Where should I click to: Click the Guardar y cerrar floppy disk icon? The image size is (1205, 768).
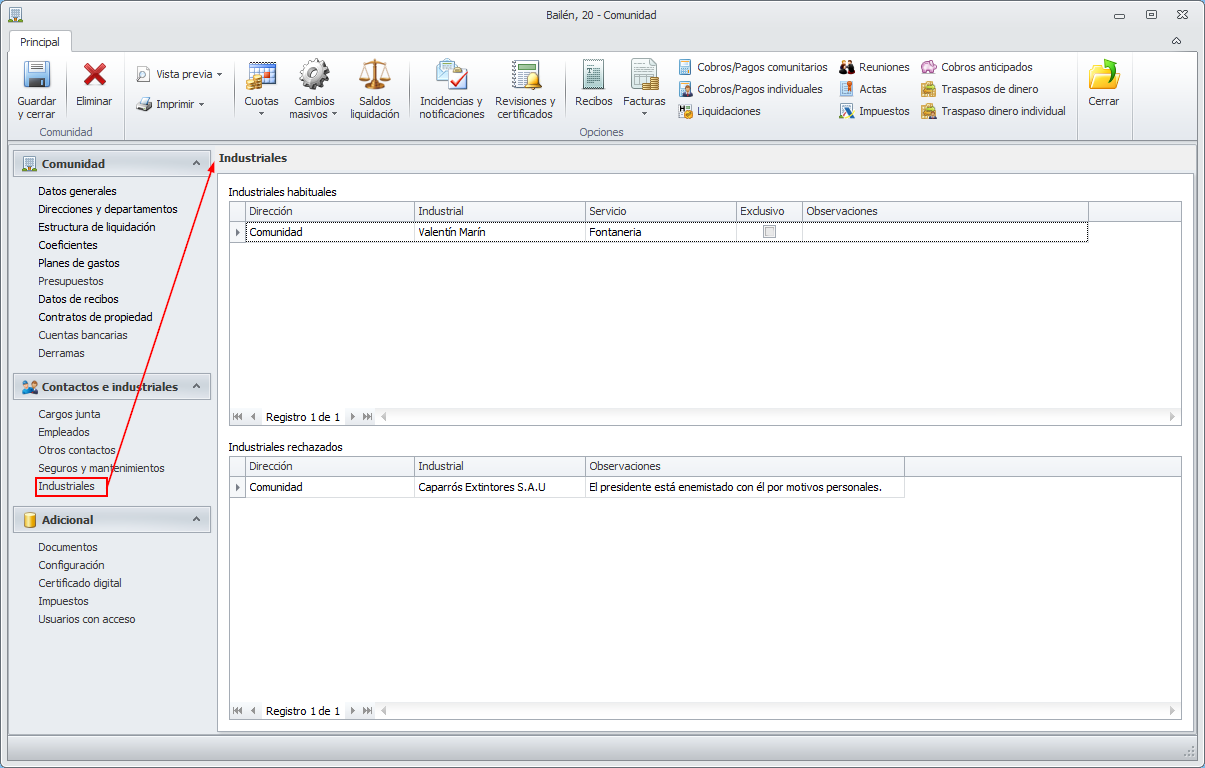pyautogui.click(x=37, y=76)
